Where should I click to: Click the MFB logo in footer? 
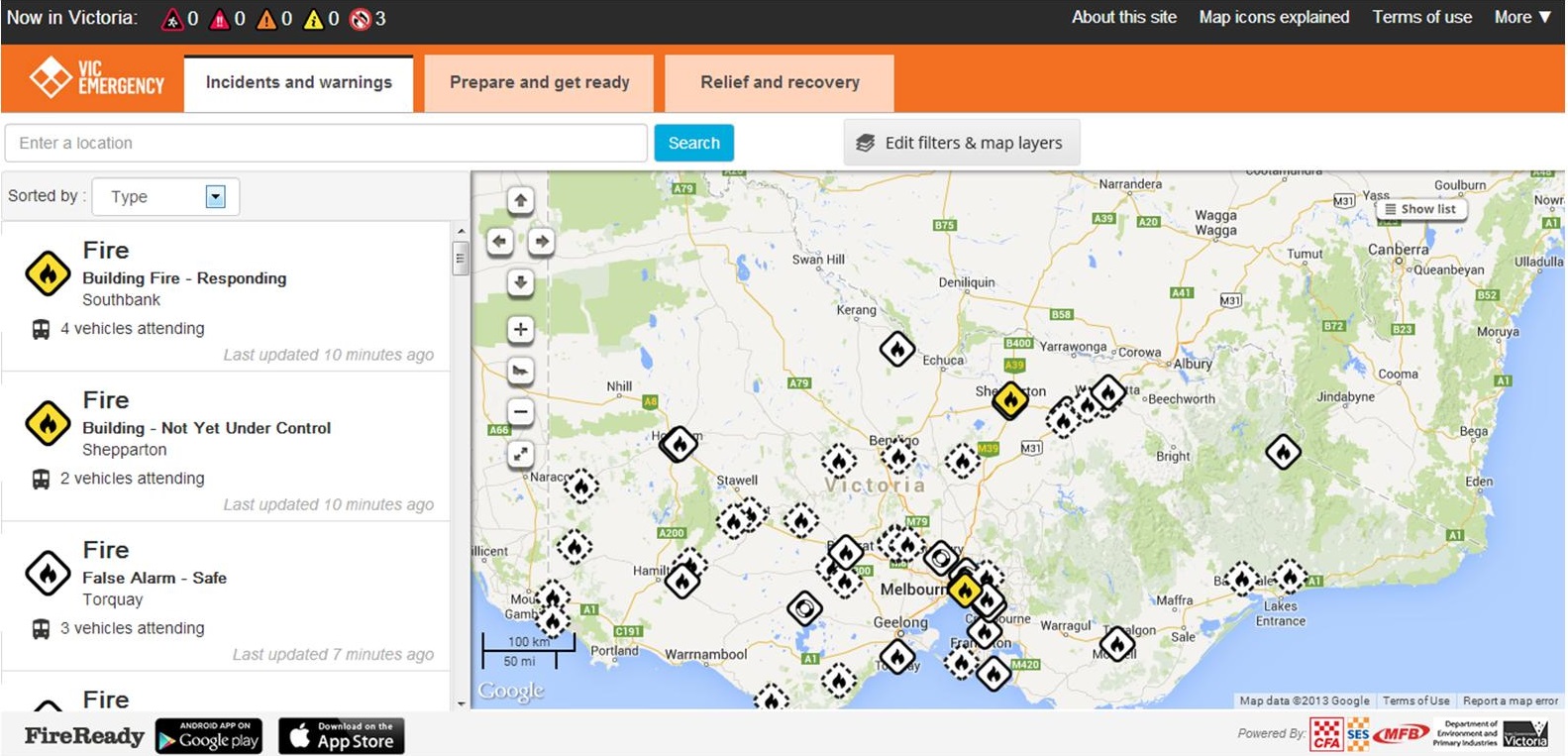[1401, 734]
